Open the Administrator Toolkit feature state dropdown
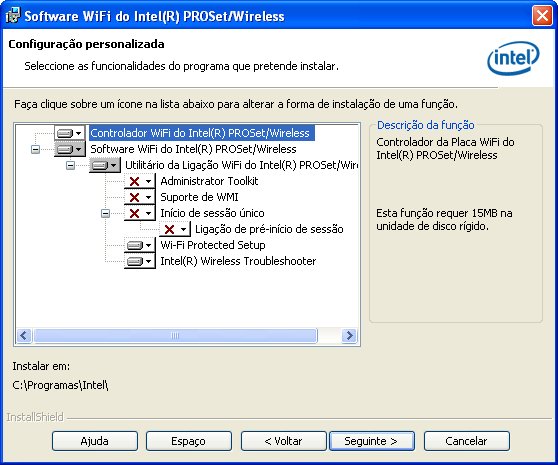The height and width of the screenshot is (465, 558). tap(140, 181)
